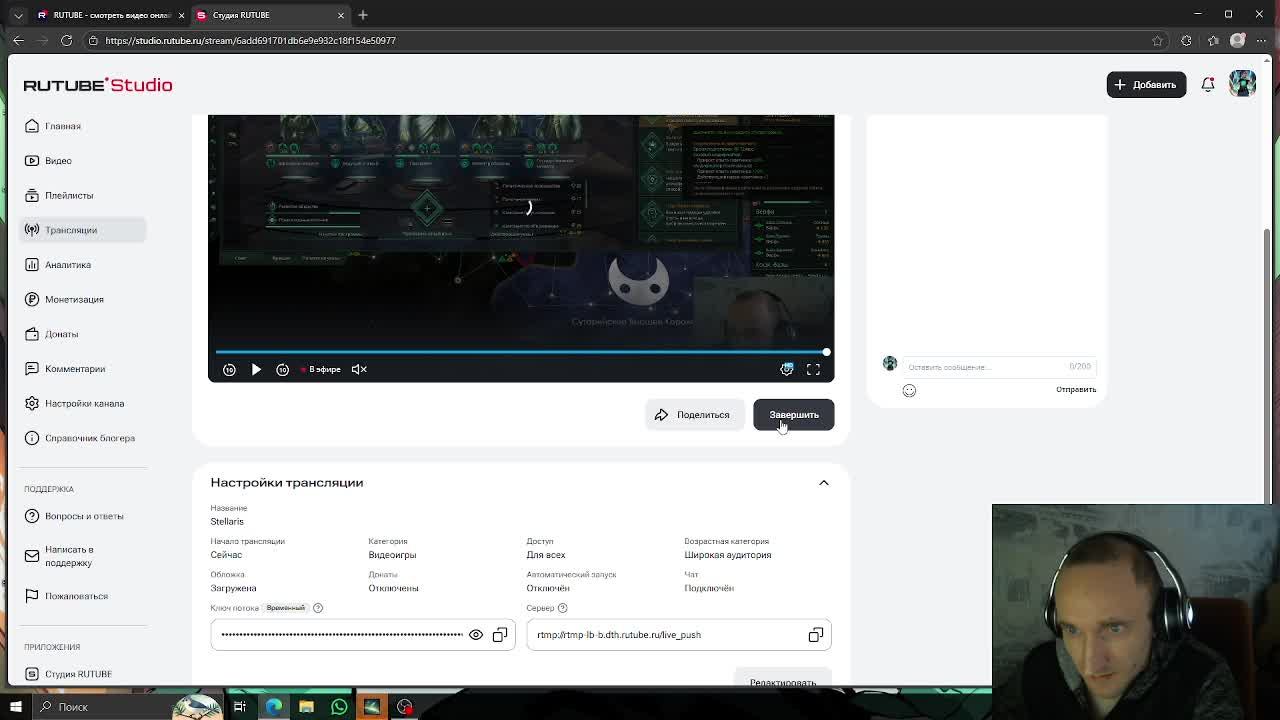
Task: Open Студия RUTUBE app link
Action: point(83,674)
